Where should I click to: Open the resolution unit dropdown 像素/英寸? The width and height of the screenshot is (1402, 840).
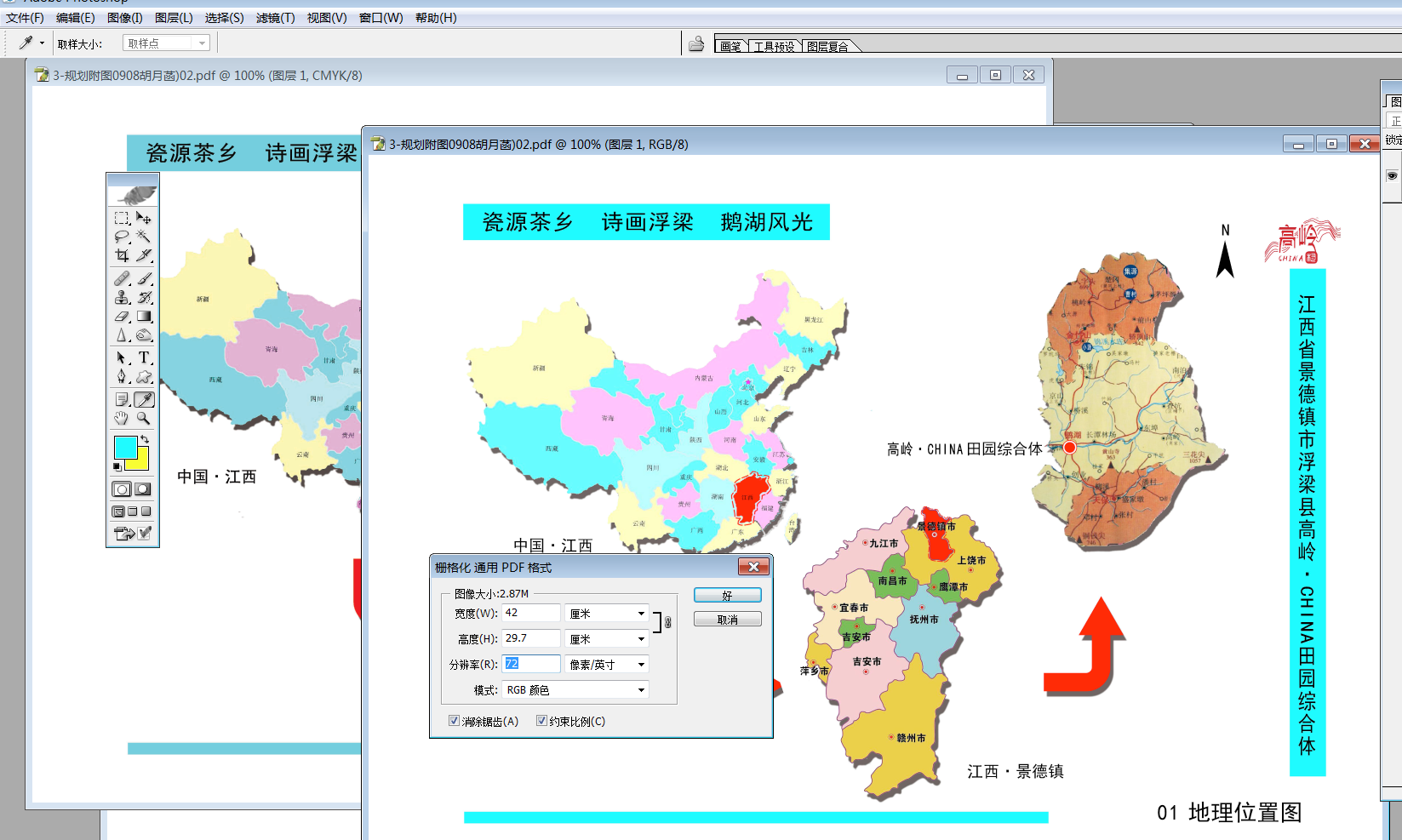[607, 665]
